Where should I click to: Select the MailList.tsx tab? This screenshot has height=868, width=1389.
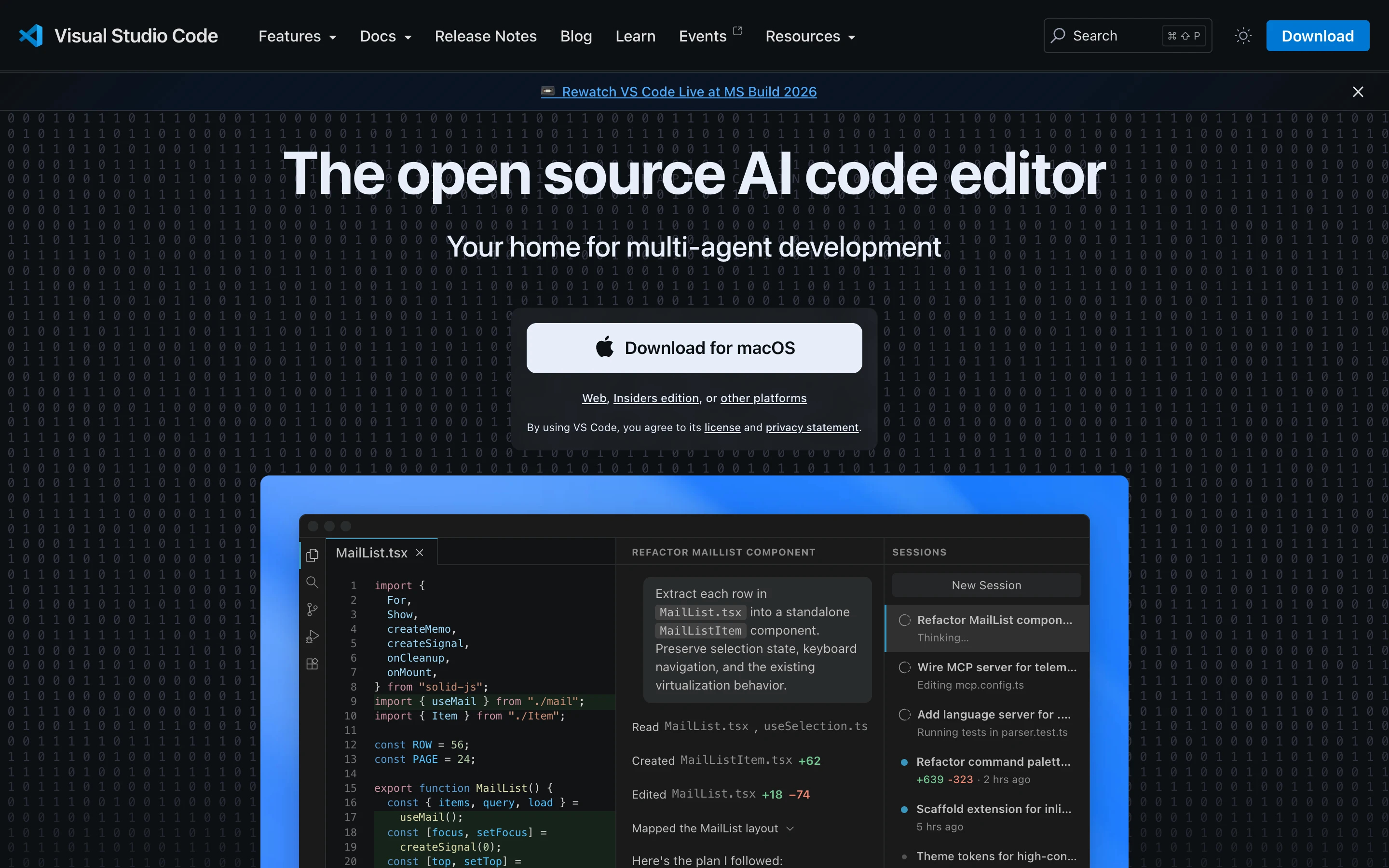[x=381, y=552]
